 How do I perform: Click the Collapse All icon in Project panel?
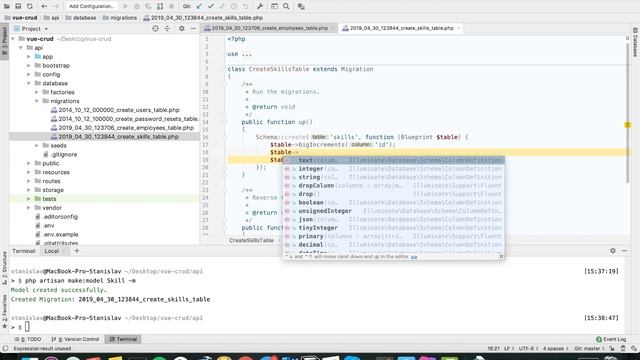point(167,29)
